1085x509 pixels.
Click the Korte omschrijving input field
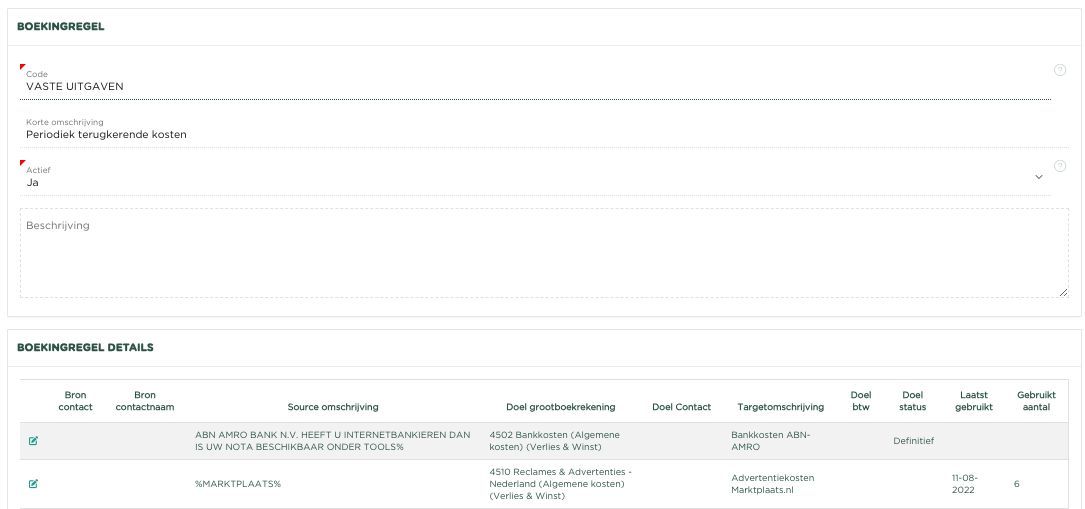(545, 130)
